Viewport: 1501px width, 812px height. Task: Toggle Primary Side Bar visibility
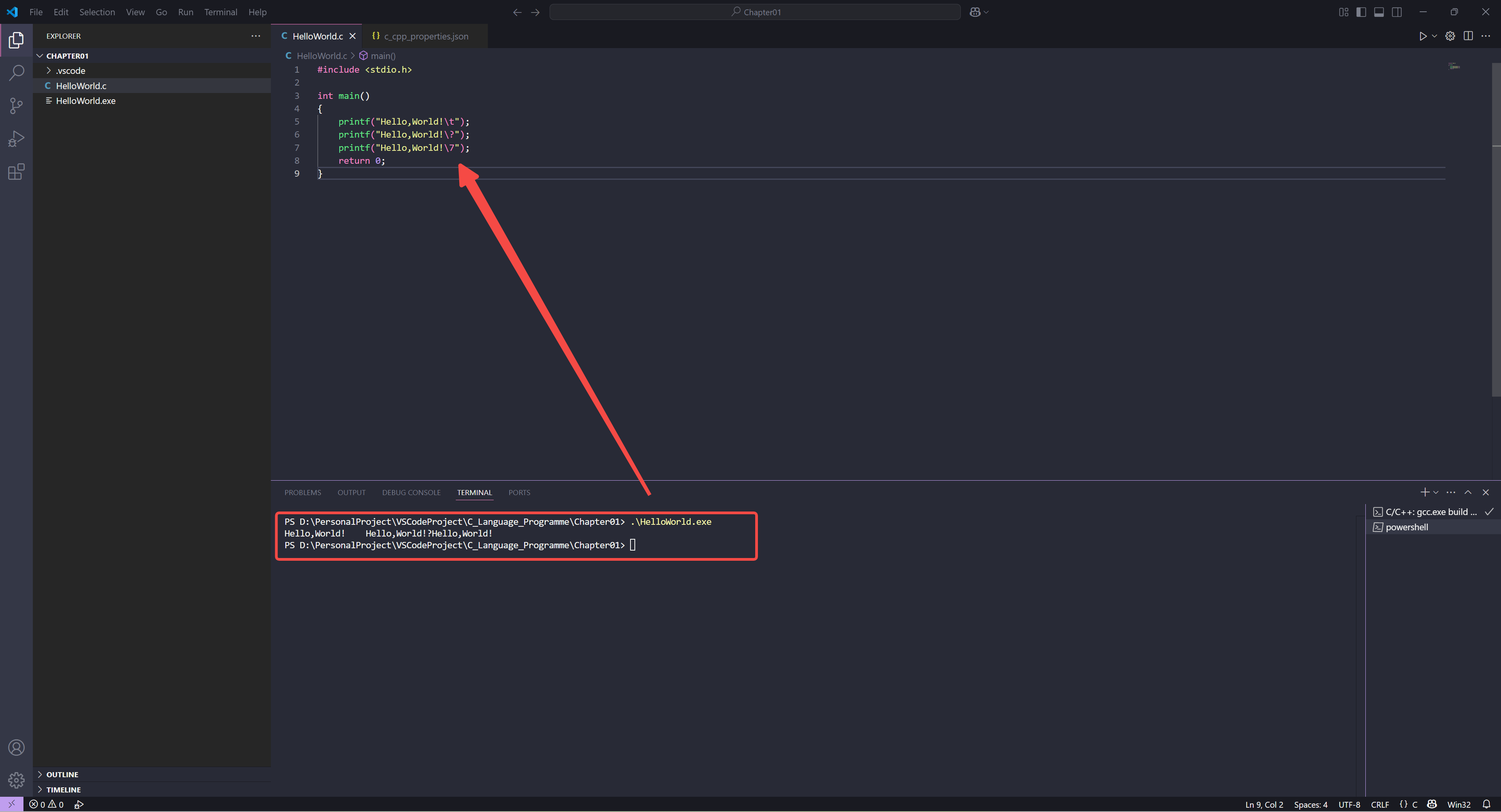click(x=1361, y=12)
